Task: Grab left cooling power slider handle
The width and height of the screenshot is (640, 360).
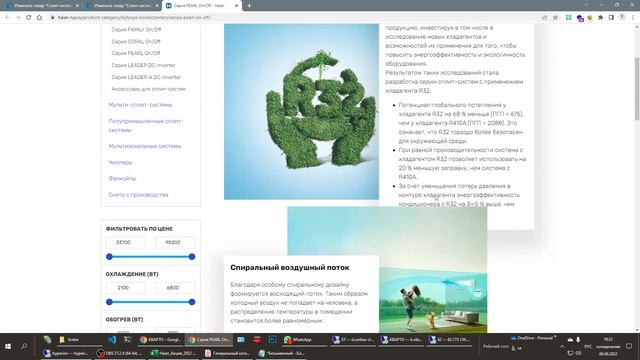Action: point(109,302)
